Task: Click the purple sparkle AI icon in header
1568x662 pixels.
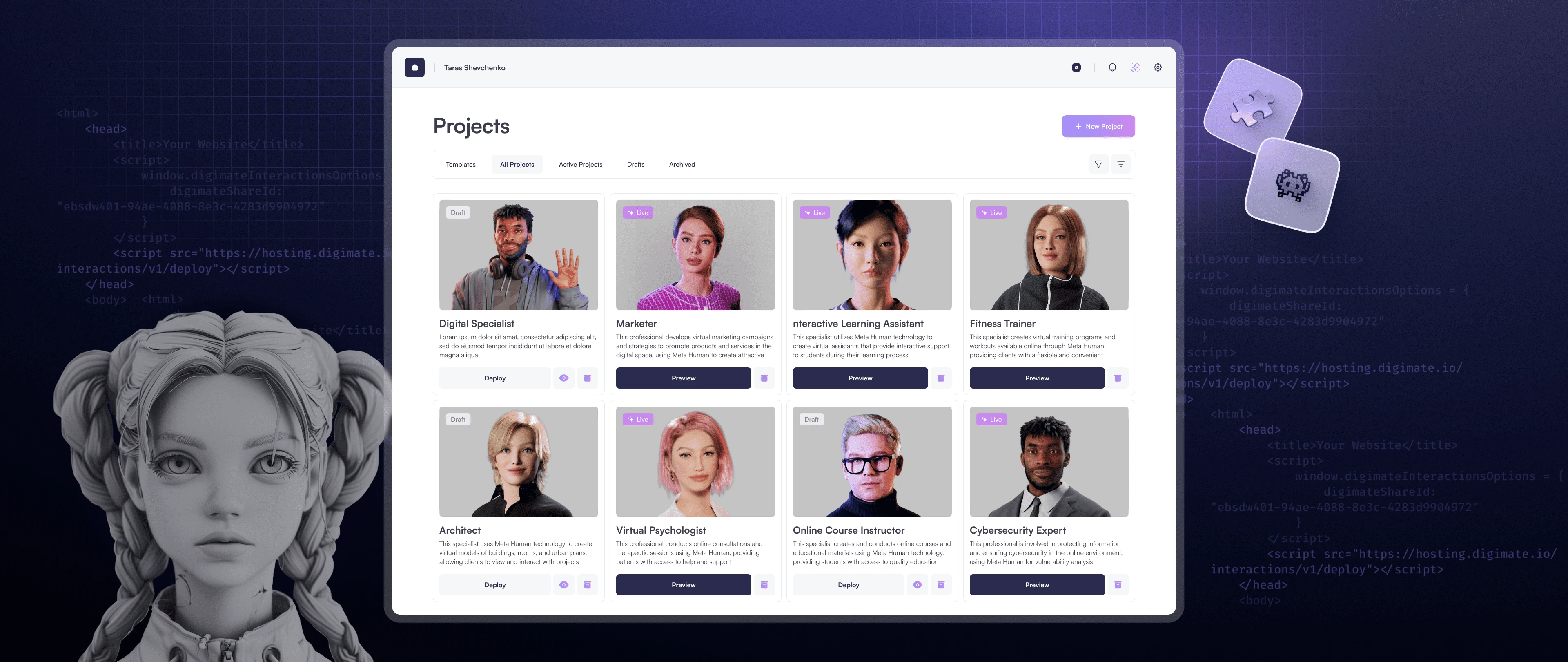Action: coord(1135,67)
